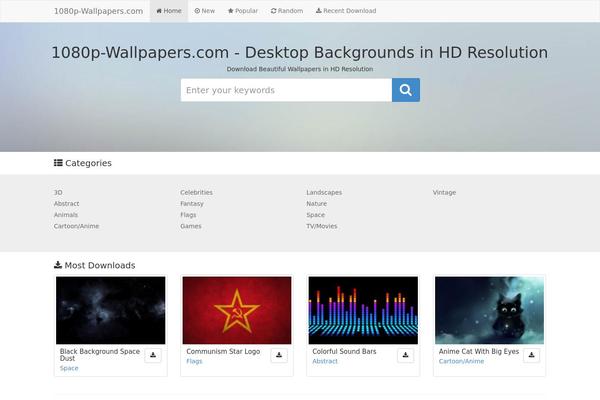
Task: Open Cartoon/Anime in Categories list
Action: click(77, 226)
